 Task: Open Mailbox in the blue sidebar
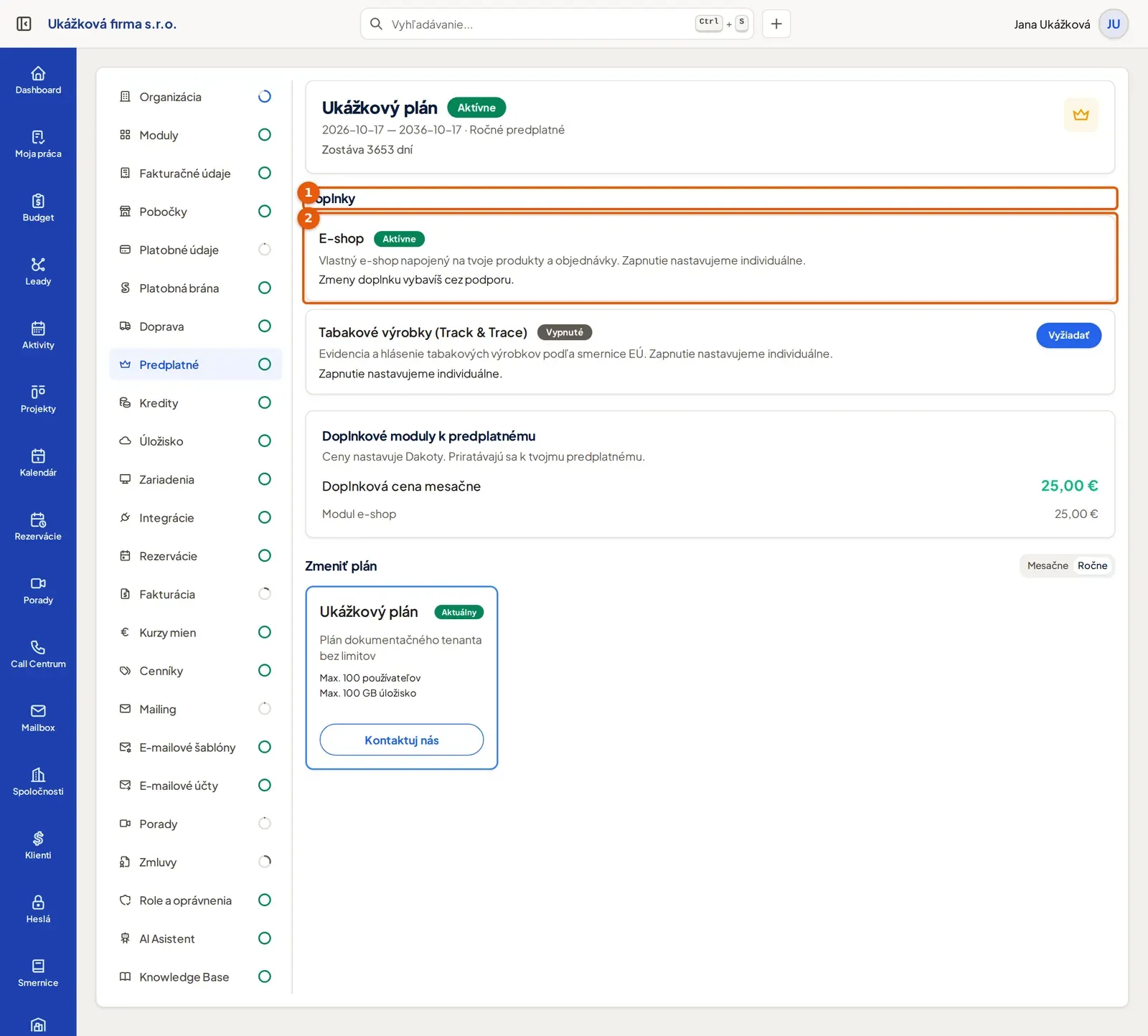[x=38, y=719]
